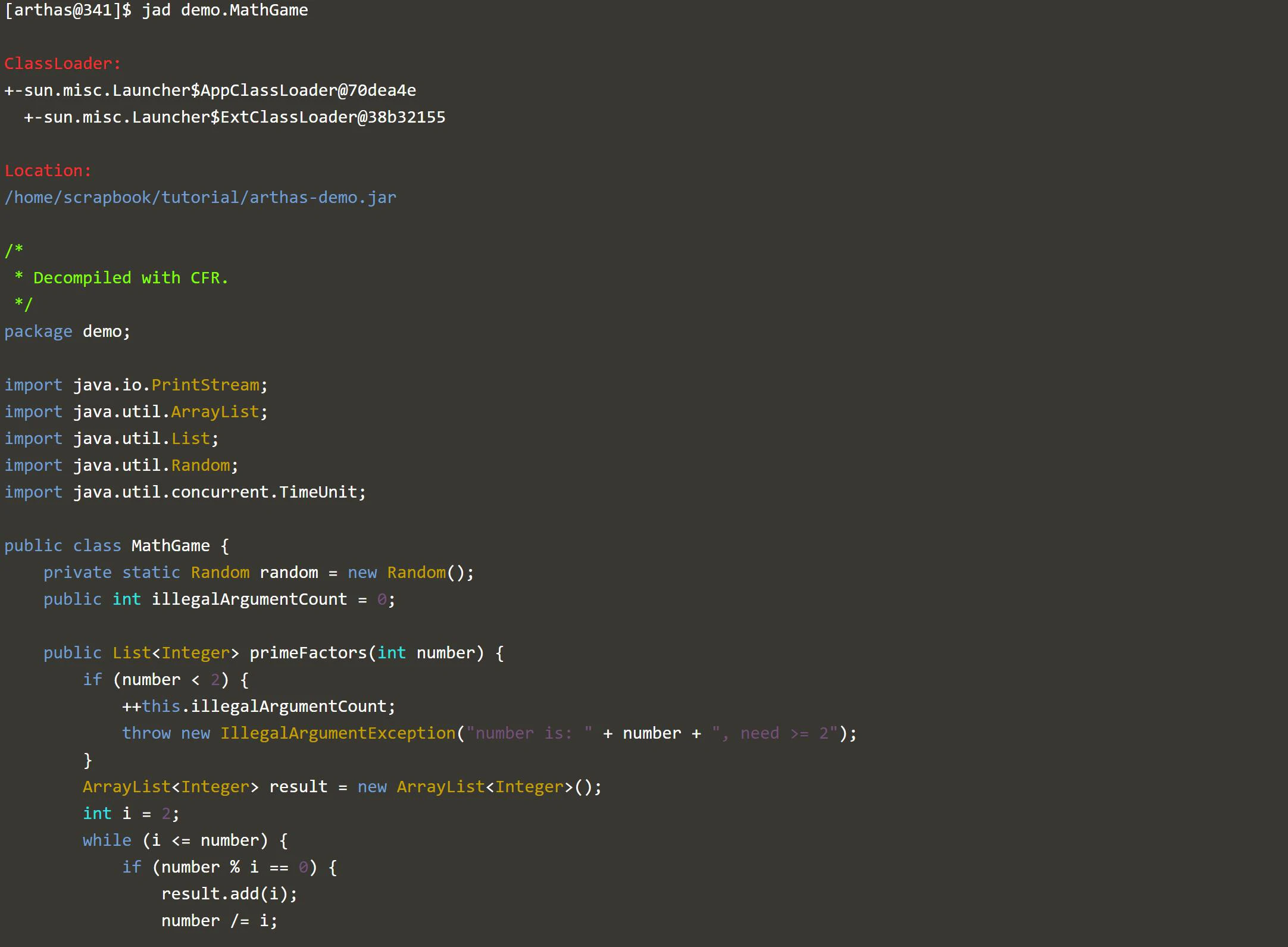The width and height of the screenshot is (1288, 947).
Task: Click IllegalArgumentException in the throw statement
Action: coord(337,733)
